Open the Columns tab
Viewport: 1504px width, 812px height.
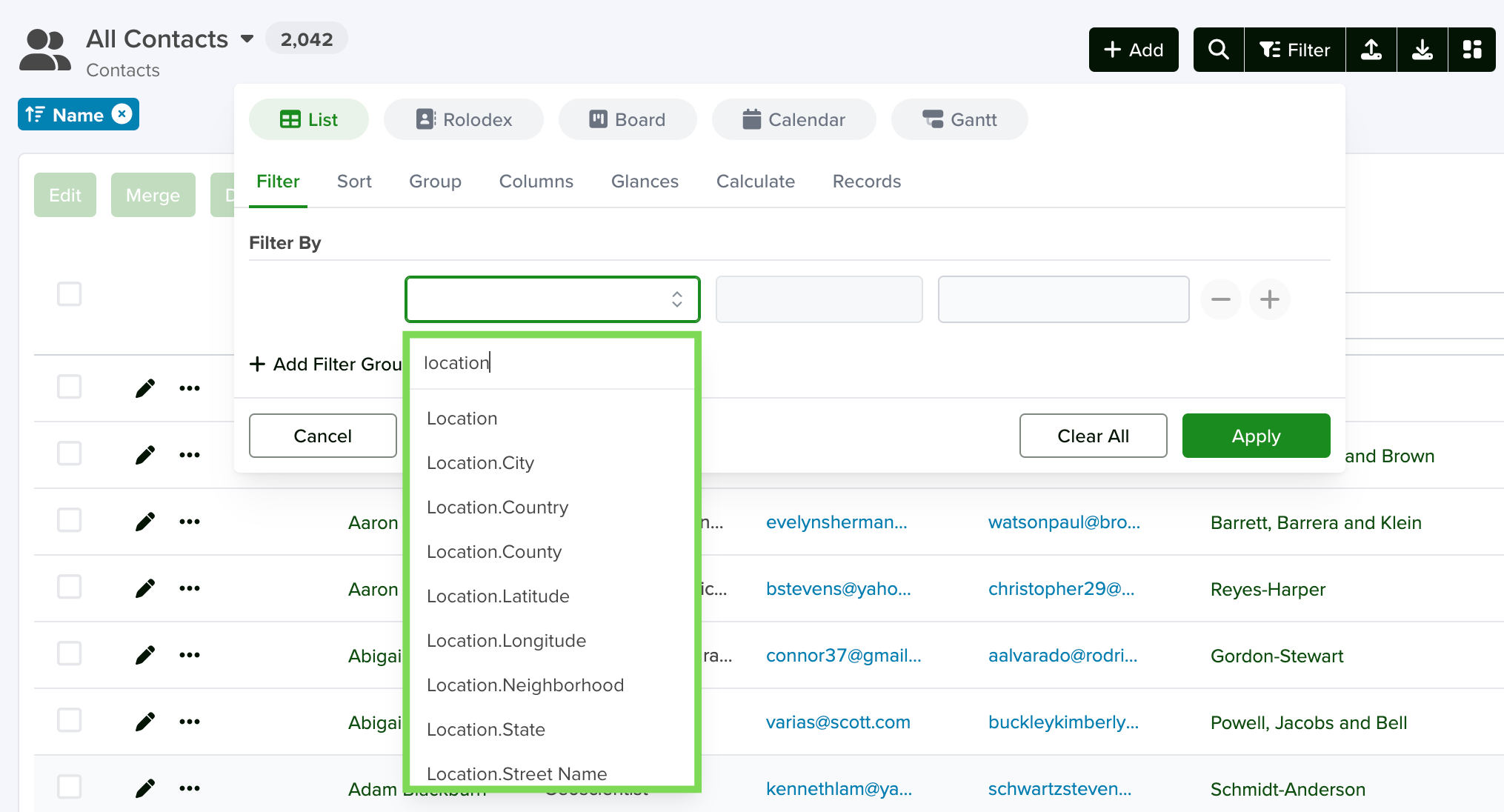[536, 182]
